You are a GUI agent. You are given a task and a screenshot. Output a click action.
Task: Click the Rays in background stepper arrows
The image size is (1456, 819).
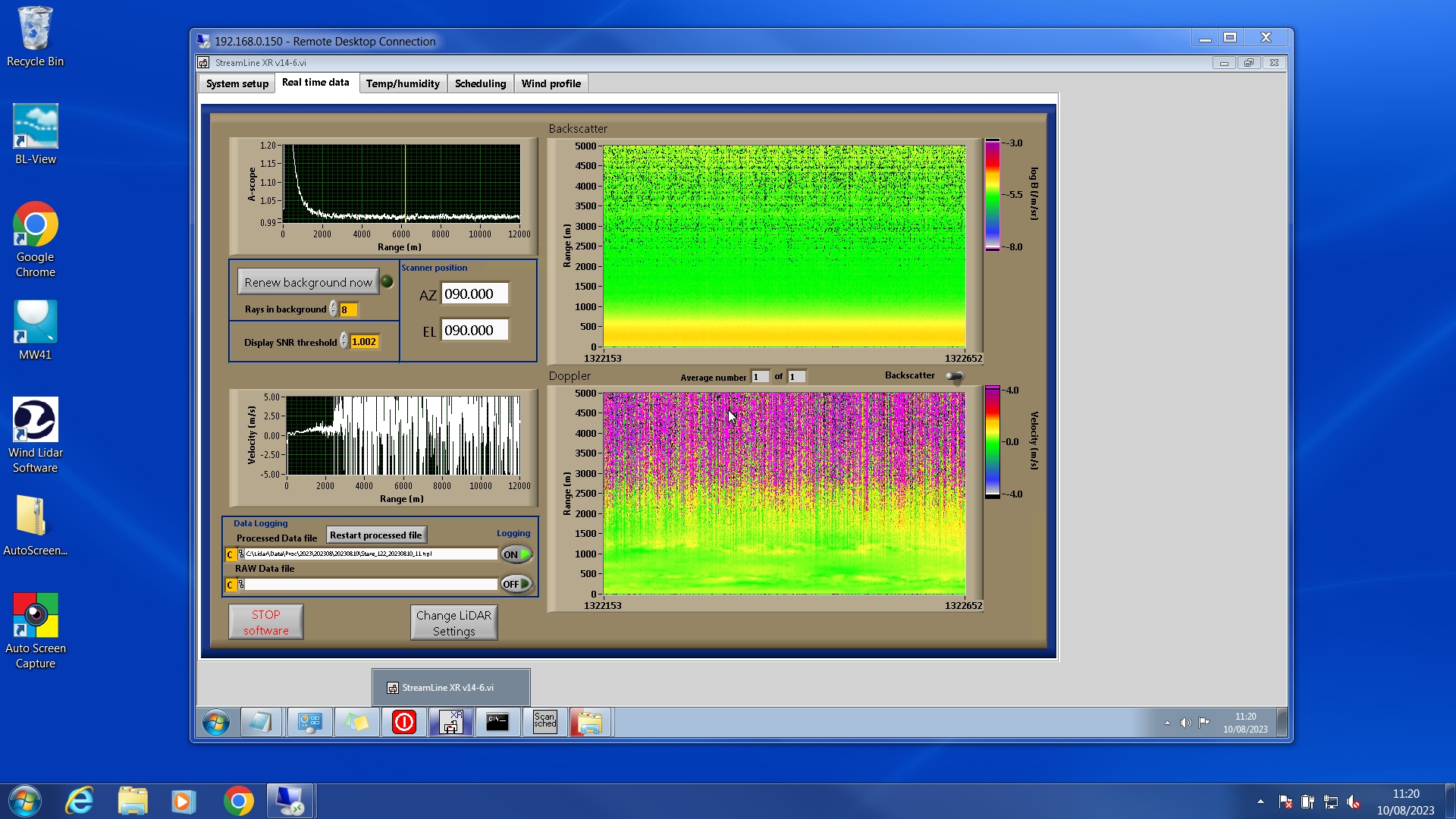333,309
